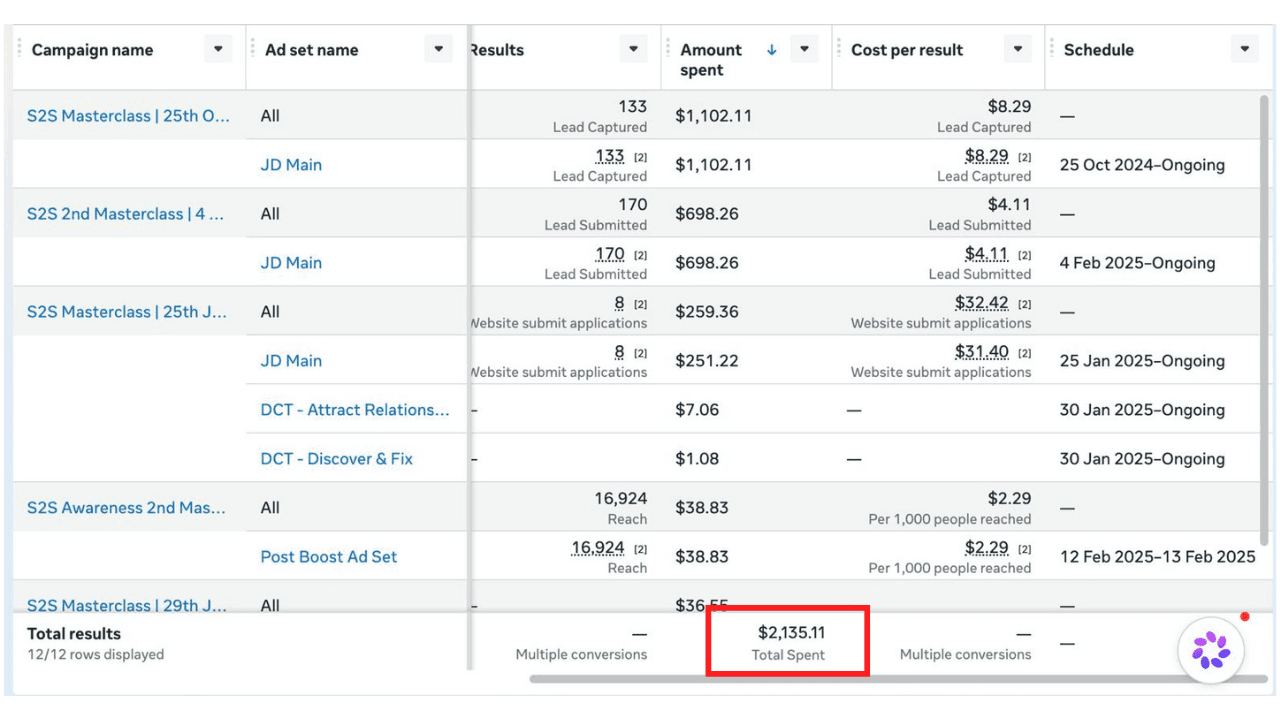Click the 25 Oct 2024–Ongoing schedule cell

click(x=1142, y=165)
